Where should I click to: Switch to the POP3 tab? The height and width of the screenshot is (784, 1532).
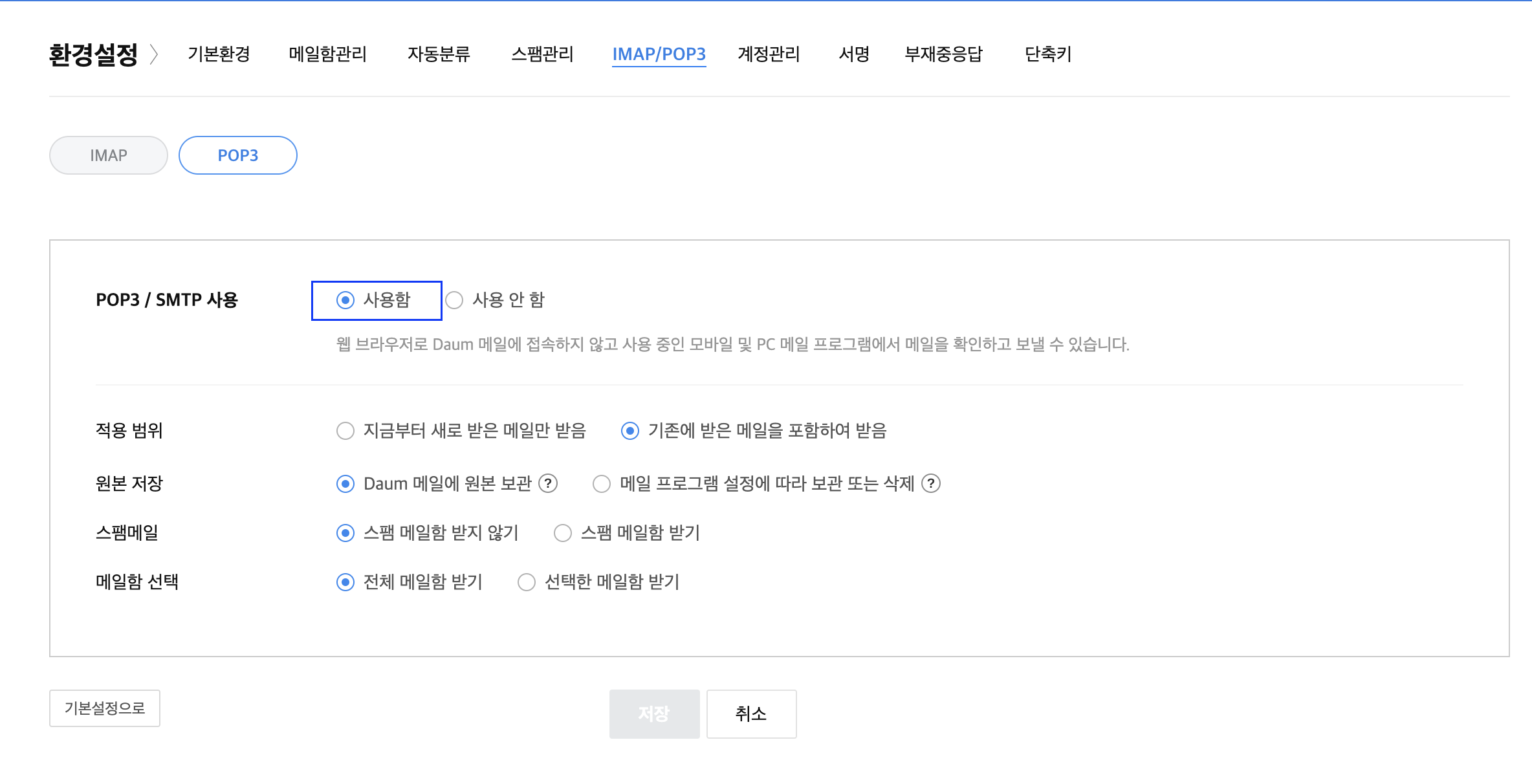pos(238,155)
